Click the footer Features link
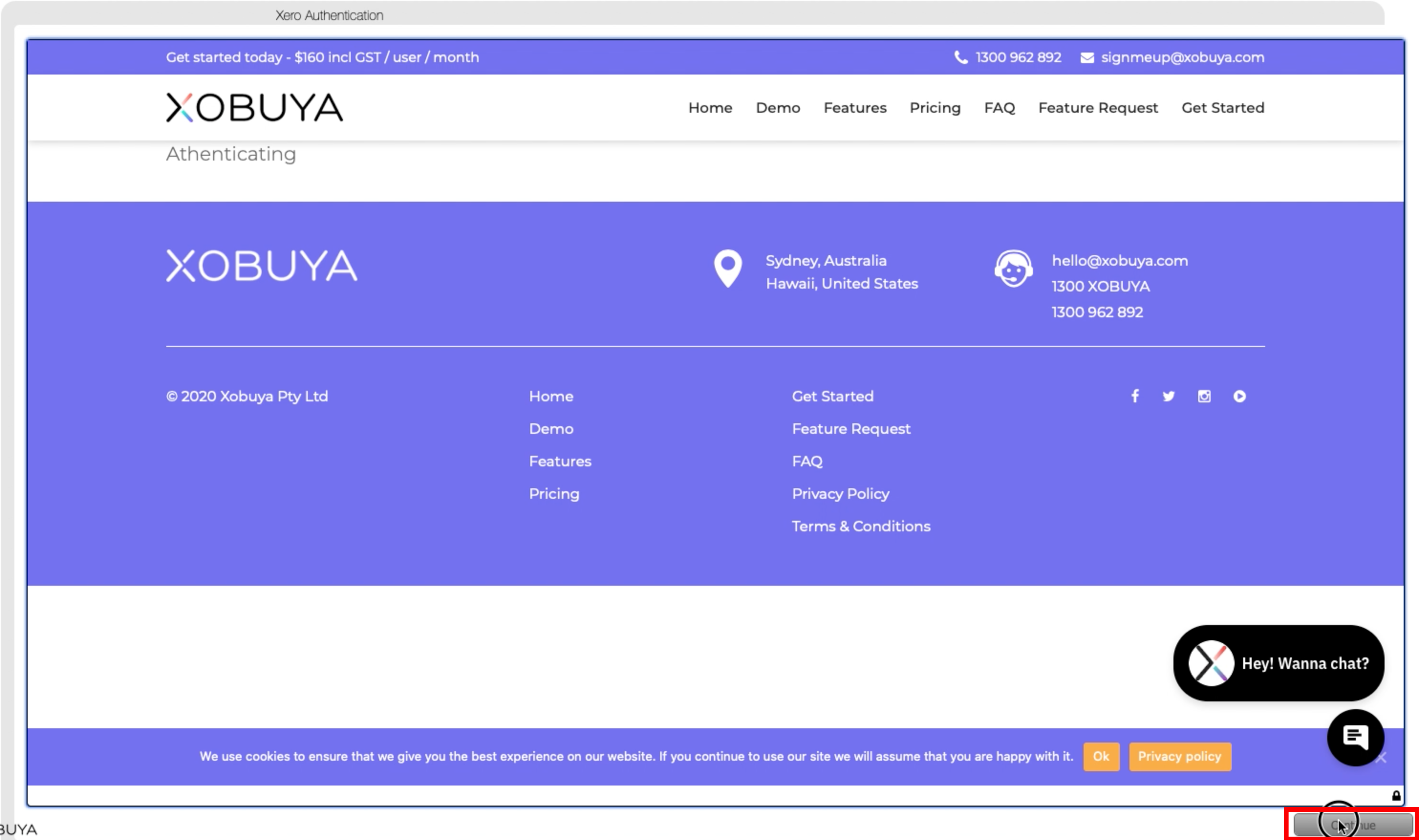Viewport: 1419px width, 840px height. click(560, 461)
